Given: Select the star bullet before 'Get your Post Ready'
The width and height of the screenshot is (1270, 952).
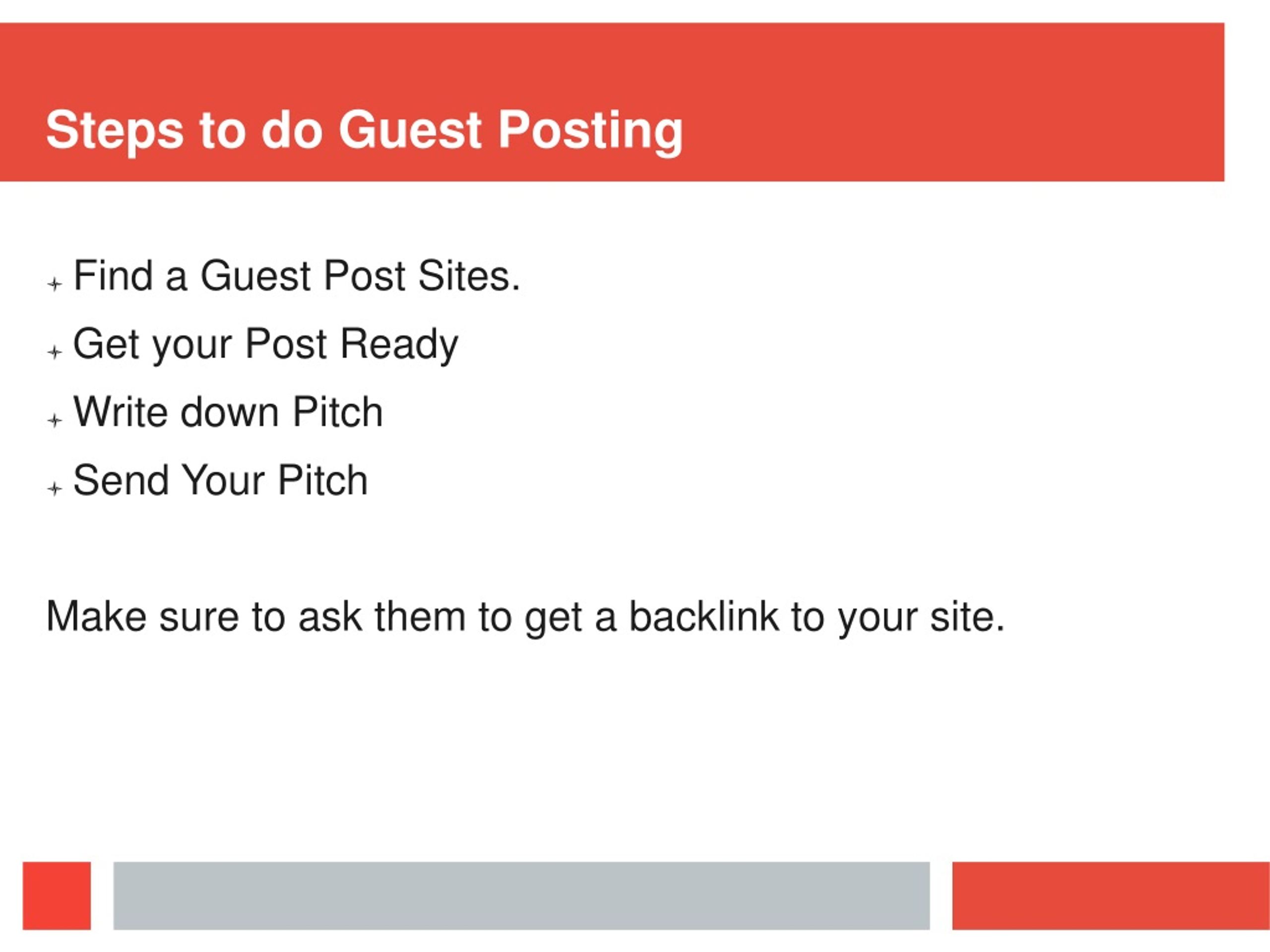Looking at the screenshot, I should pos(55,351).
